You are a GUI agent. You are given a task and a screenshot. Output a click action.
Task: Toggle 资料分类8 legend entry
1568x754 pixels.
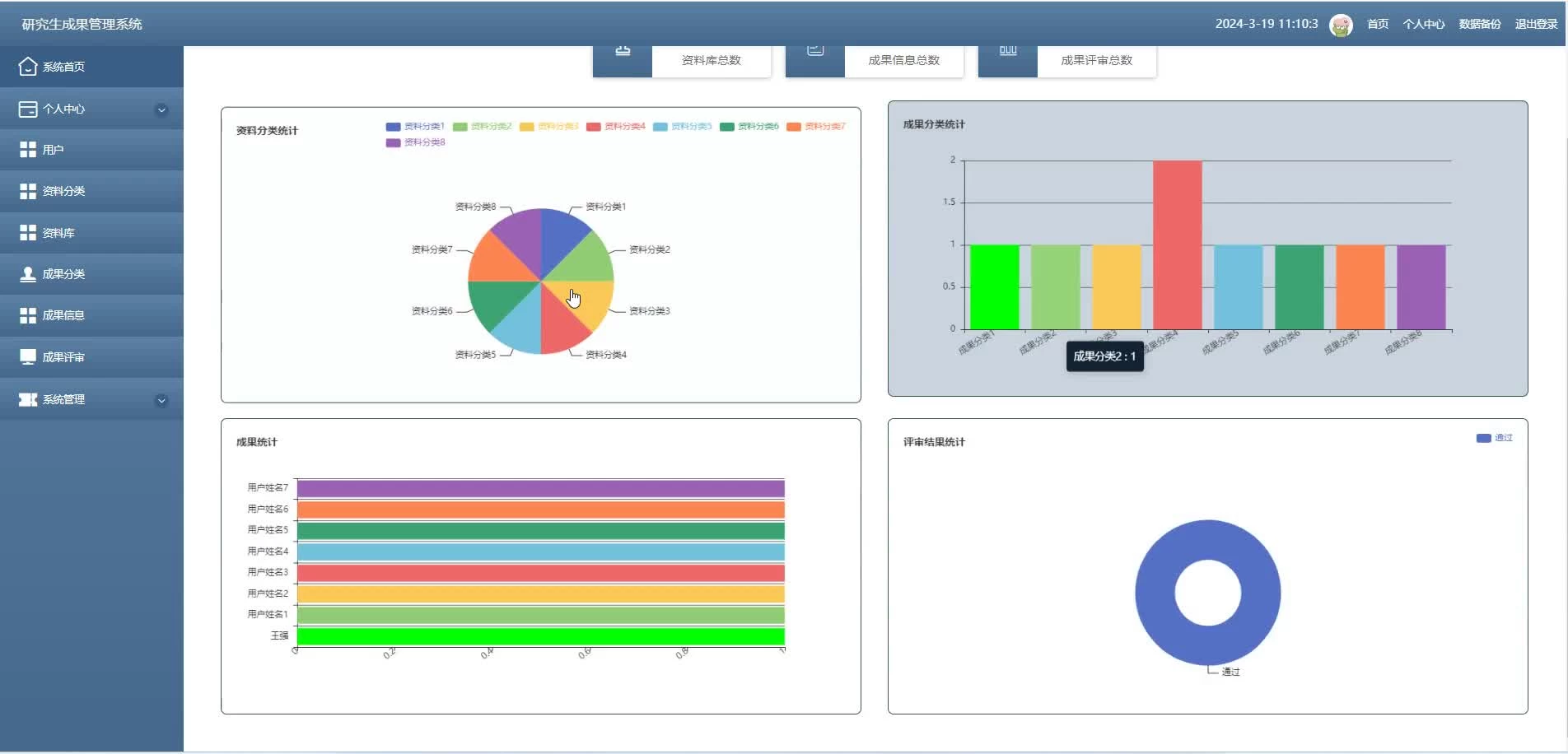point(415,142)
